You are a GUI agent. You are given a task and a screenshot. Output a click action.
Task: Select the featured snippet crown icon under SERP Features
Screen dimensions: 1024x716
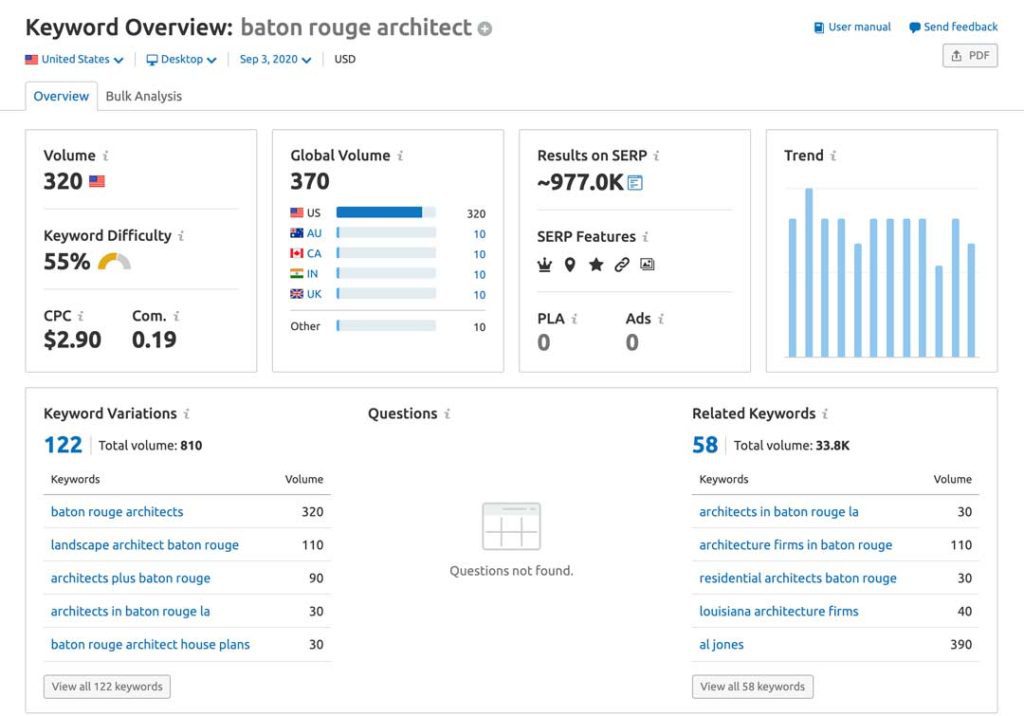click(544, 264)
